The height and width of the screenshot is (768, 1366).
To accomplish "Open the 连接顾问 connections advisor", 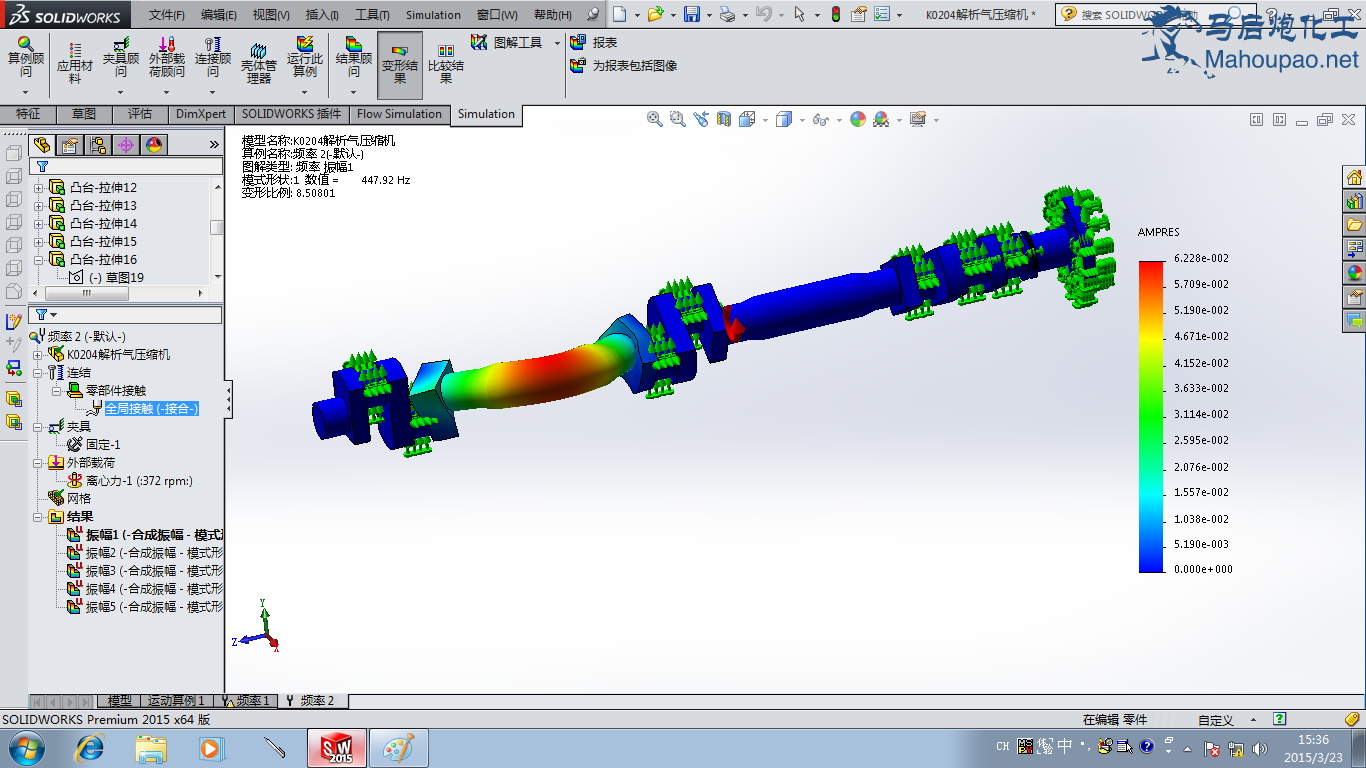I will coord(213,58).
